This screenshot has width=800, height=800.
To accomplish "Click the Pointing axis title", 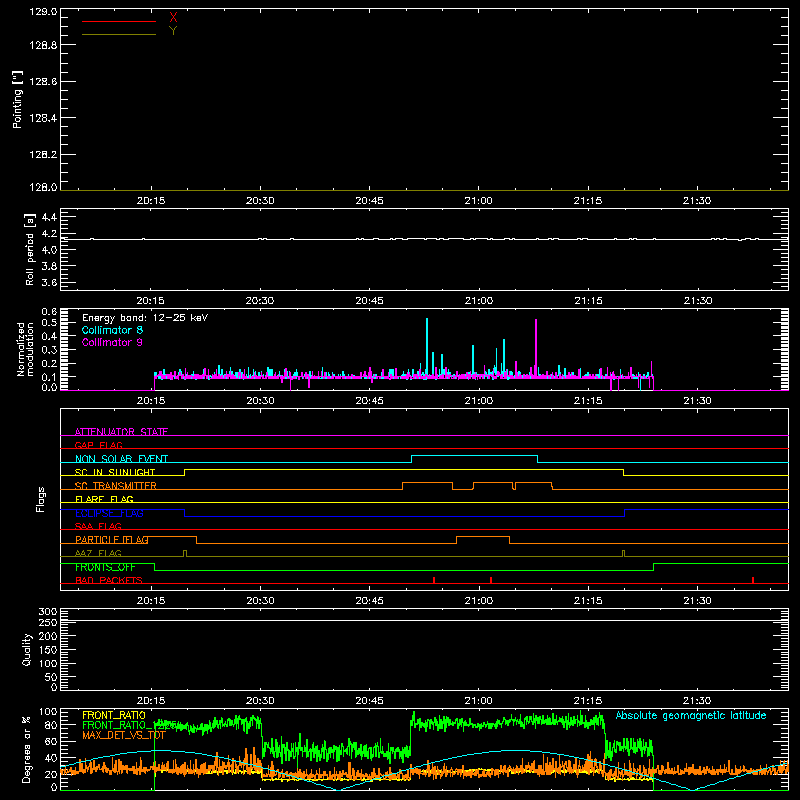I will [17, 100].
